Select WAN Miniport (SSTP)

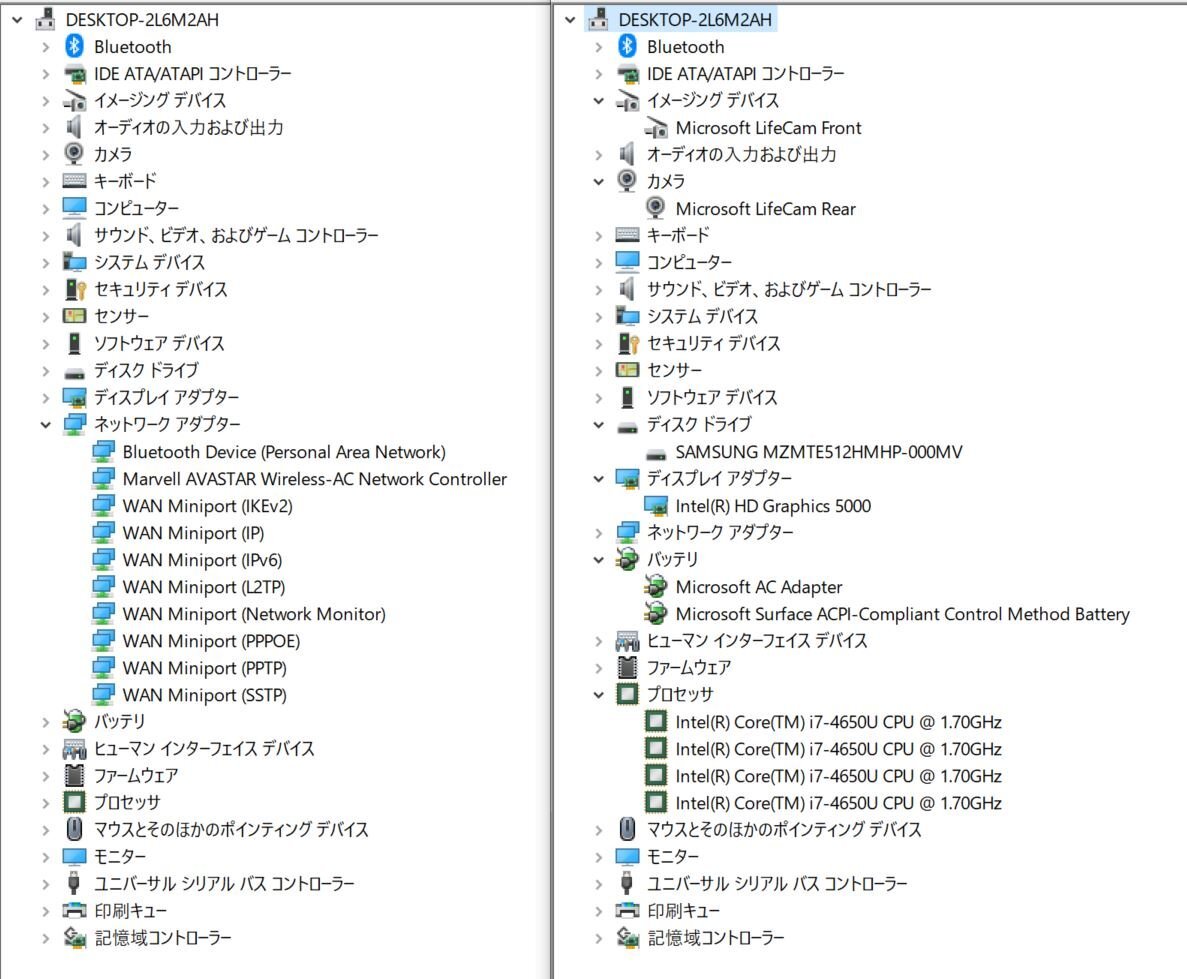(x=204, y=695)
